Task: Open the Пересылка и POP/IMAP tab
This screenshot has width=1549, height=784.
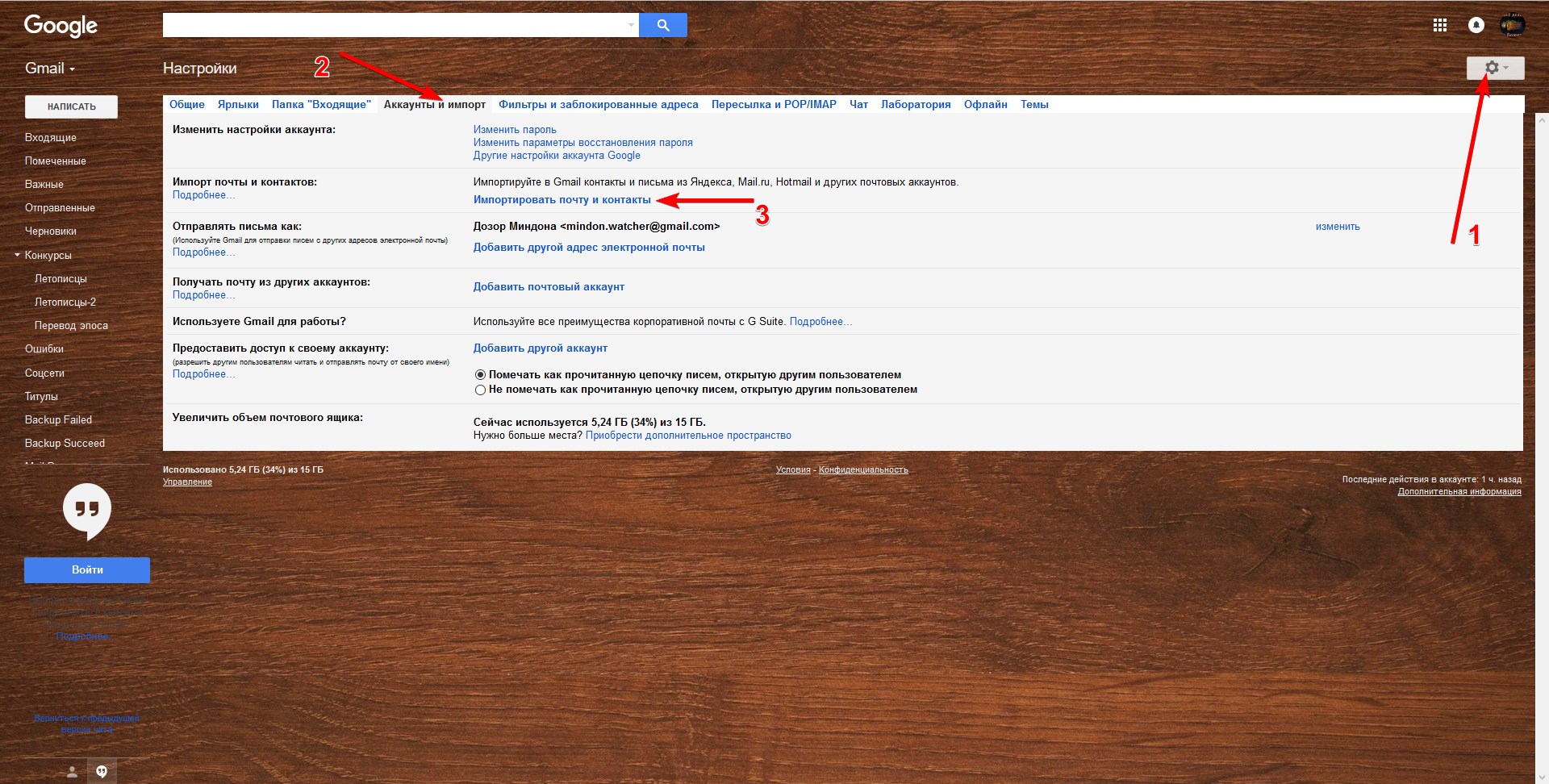Action: pos(773,104)
